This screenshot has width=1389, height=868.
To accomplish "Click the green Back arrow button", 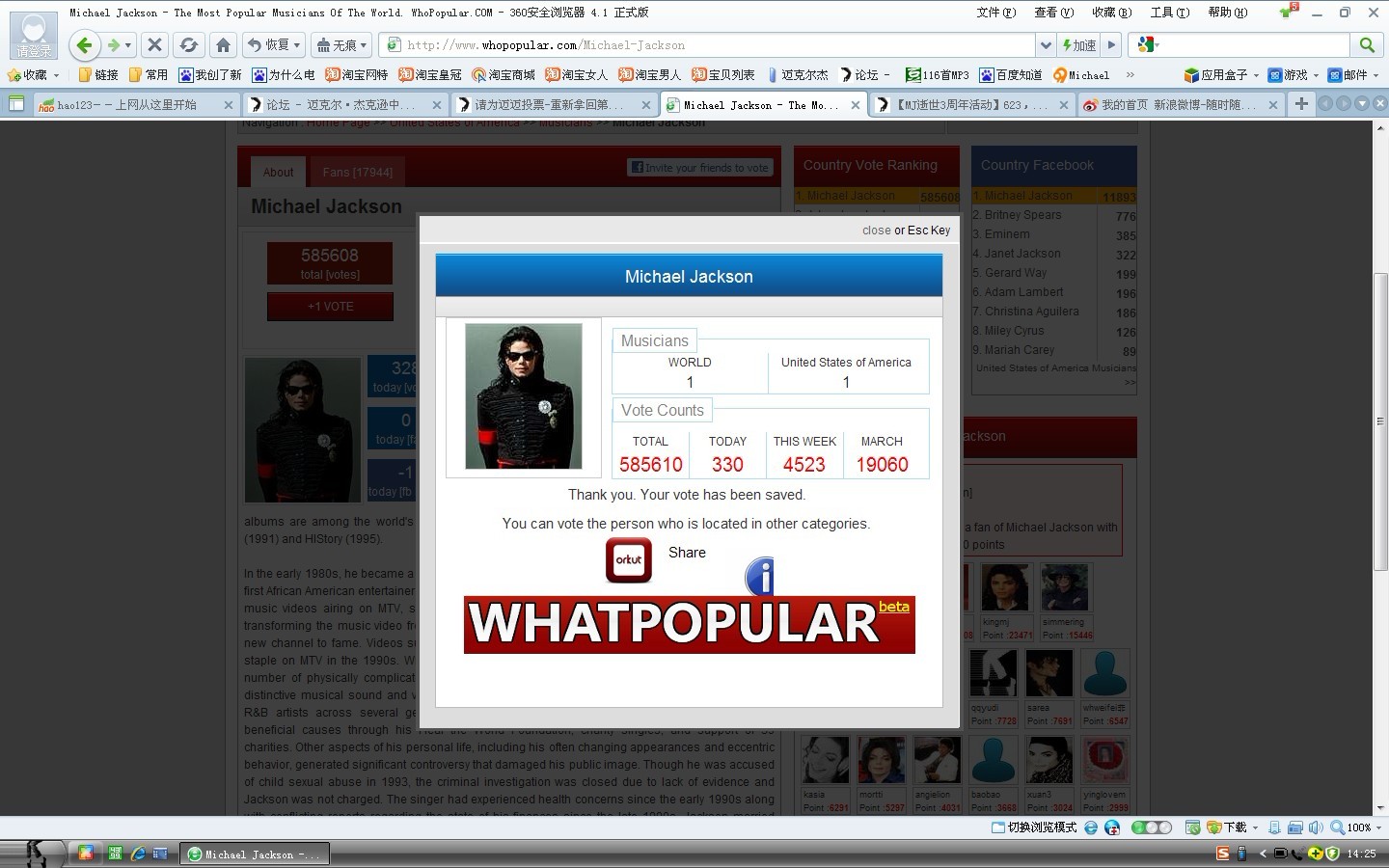I will tap(85, 45).
